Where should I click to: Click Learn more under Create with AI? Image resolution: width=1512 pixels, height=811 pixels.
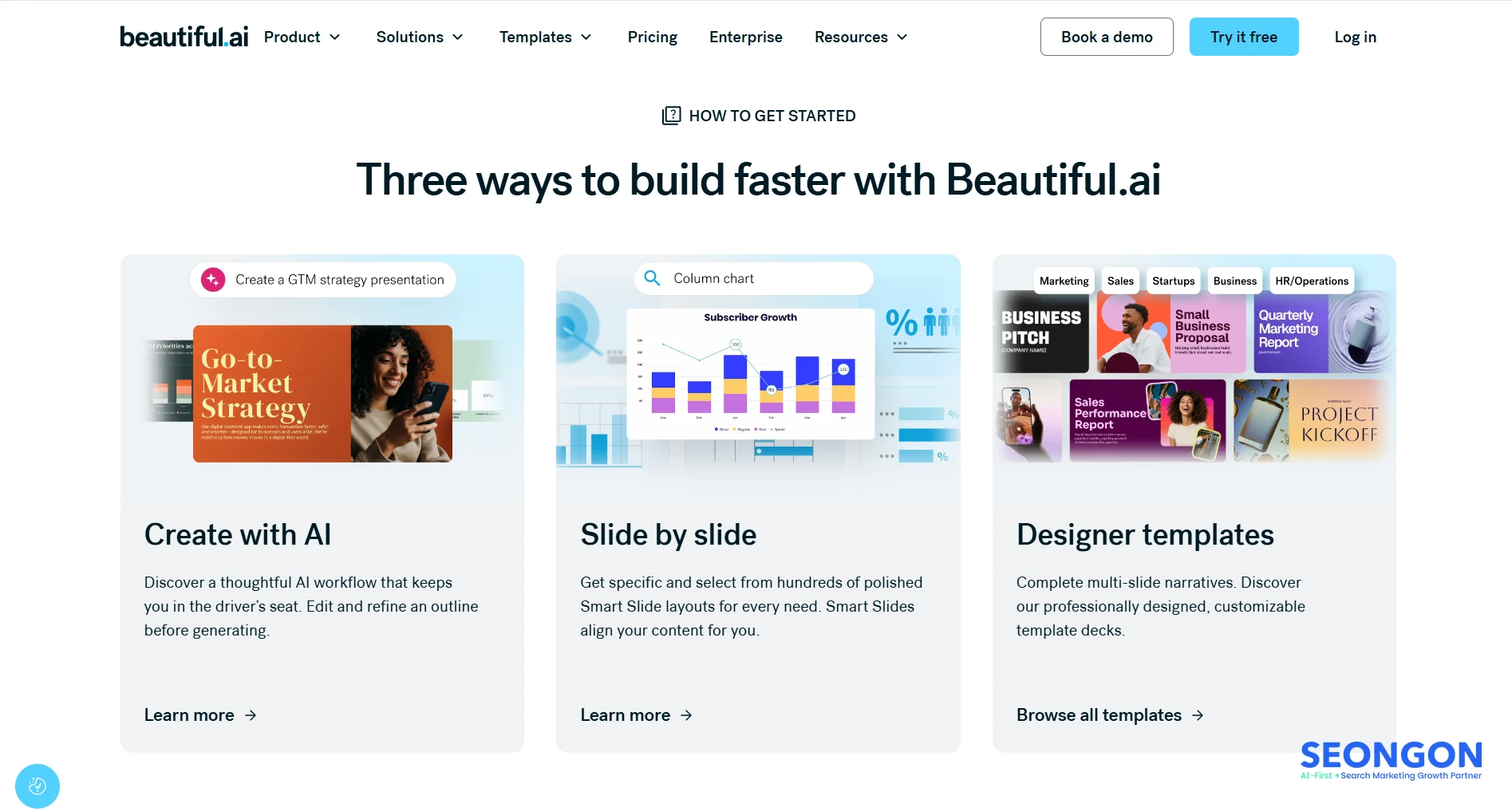point(200,715)
